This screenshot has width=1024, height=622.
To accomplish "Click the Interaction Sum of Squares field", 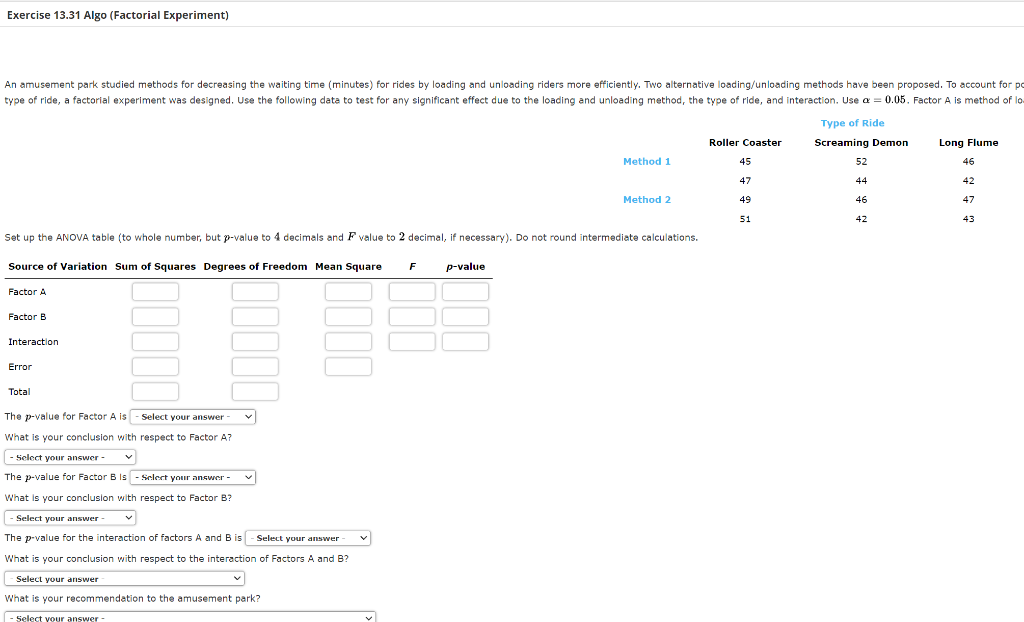I will 156,341.
